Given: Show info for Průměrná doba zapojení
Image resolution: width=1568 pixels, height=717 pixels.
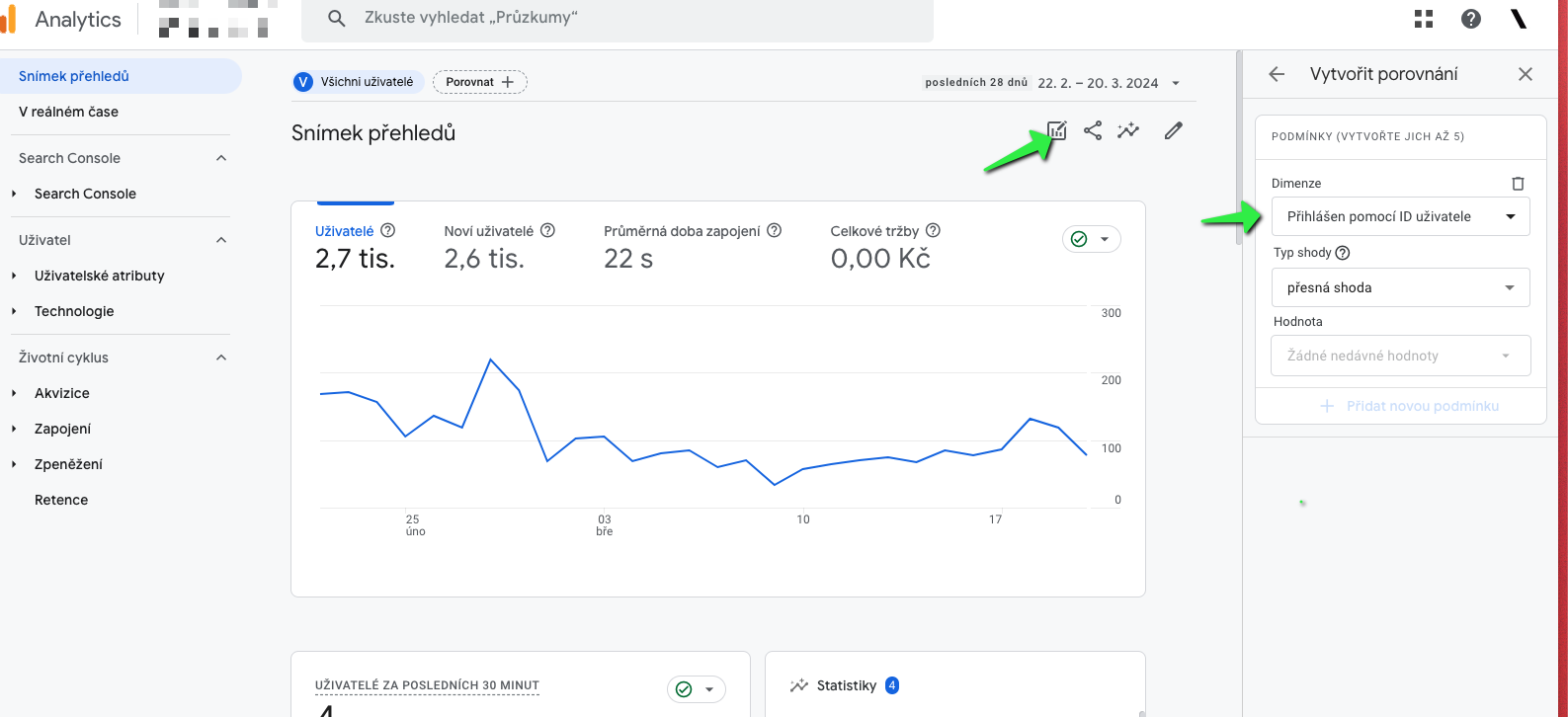Looking at the screenshot, I should click(775, 230).
